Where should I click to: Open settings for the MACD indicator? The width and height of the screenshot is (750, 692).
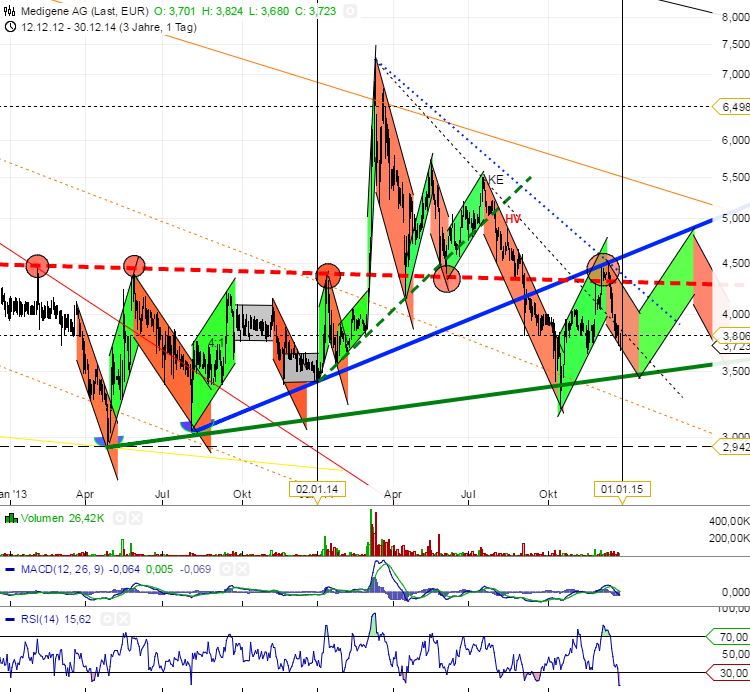click(227, 569)
